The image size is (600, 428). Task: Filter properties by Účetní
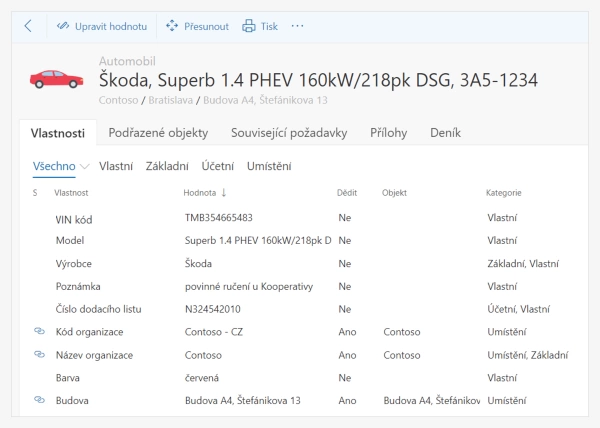219,166
